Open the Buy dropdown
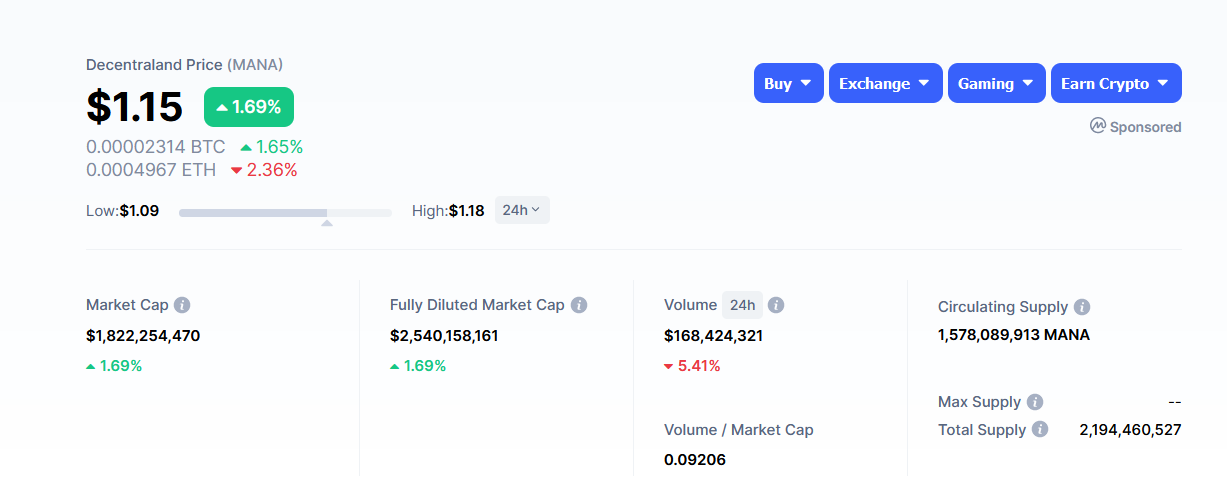Image resolution: width=1227 pixels, height=492 pixels. (789, 83)
